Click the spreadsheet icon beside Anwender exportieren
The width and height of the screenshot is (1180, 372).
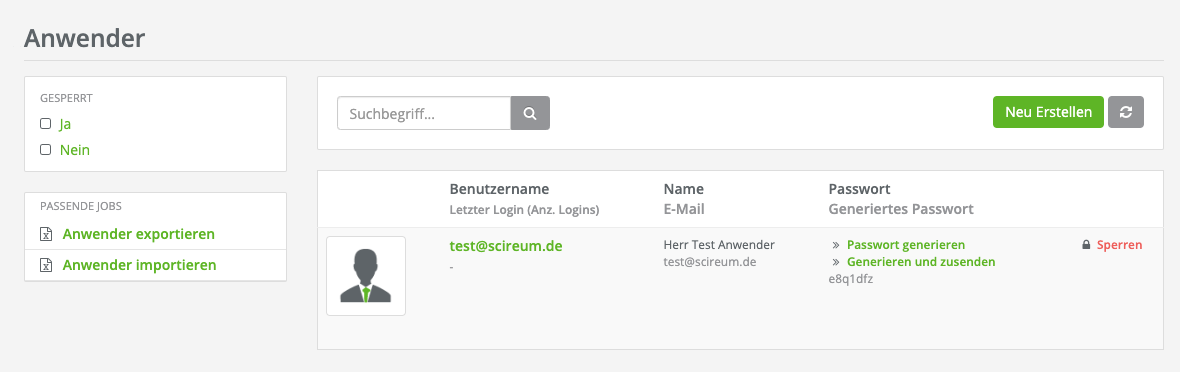point(45,234)
